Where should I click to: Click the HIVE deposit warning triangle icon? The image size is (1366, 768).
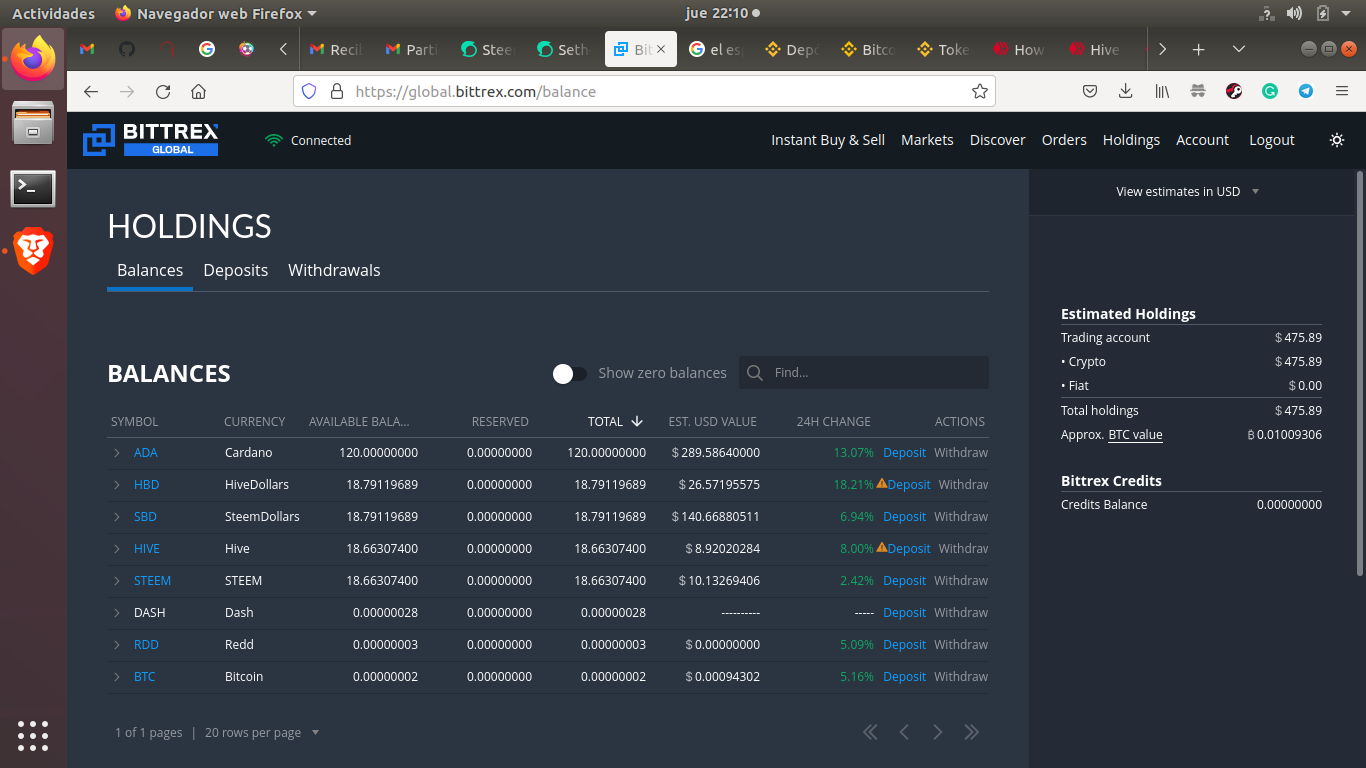pyautogui.click(x=882, y=547)
